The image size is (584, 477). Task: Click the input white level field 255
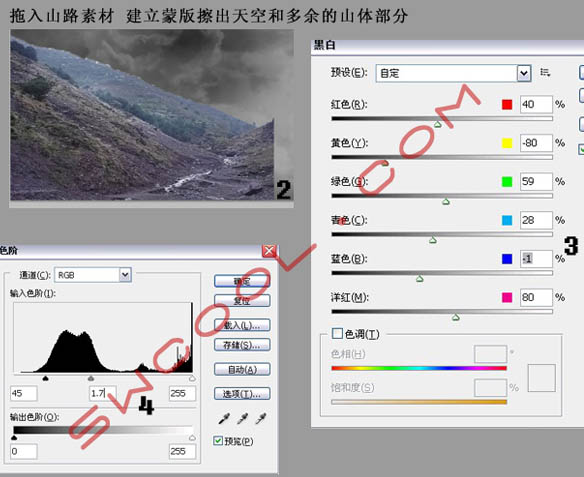(182, 393)
